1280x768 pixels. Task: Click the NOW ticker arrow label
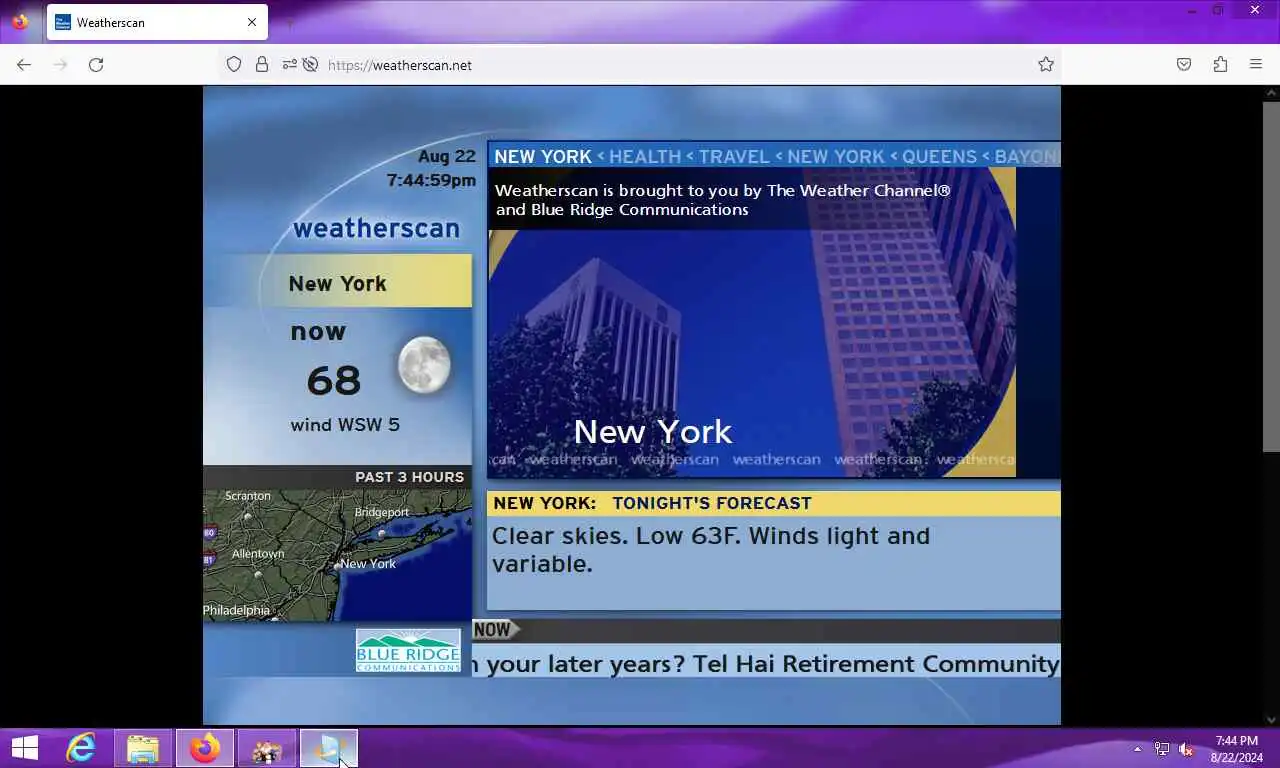[496, 629]
